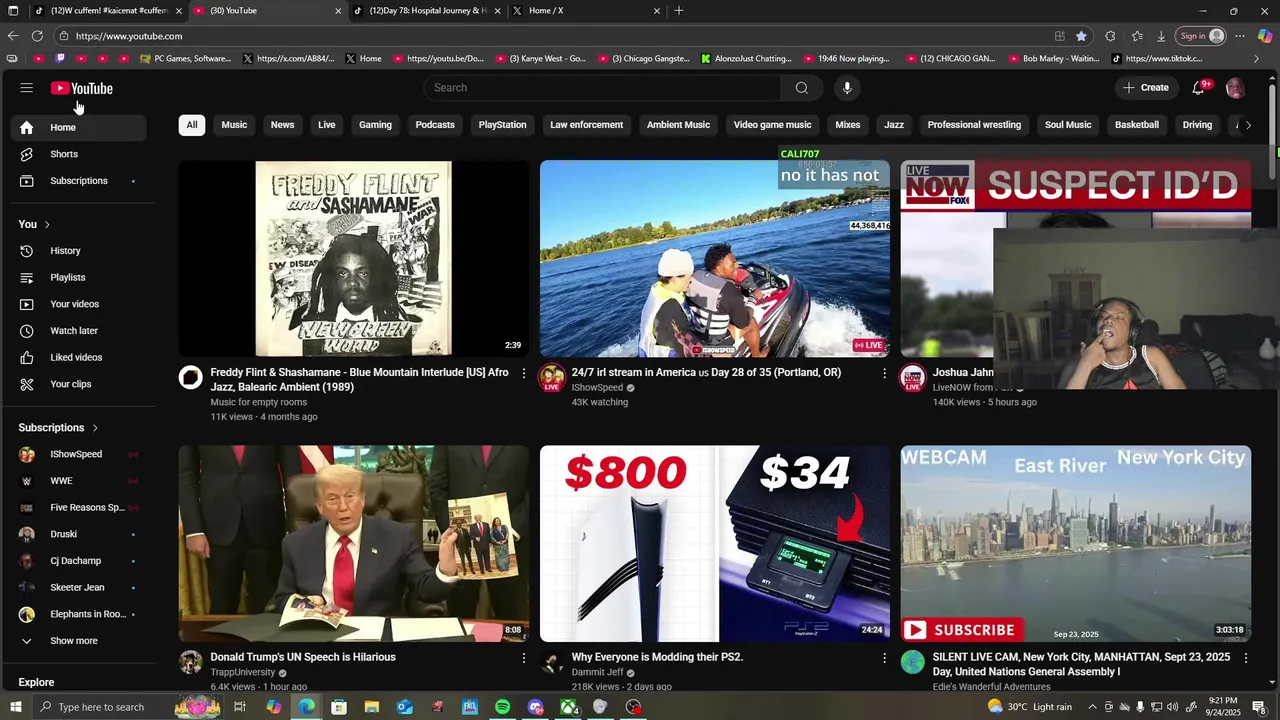Reload the page with browser refresh icon
The height and width of the screenshot is (720, 1280).
tap(37, 36)
